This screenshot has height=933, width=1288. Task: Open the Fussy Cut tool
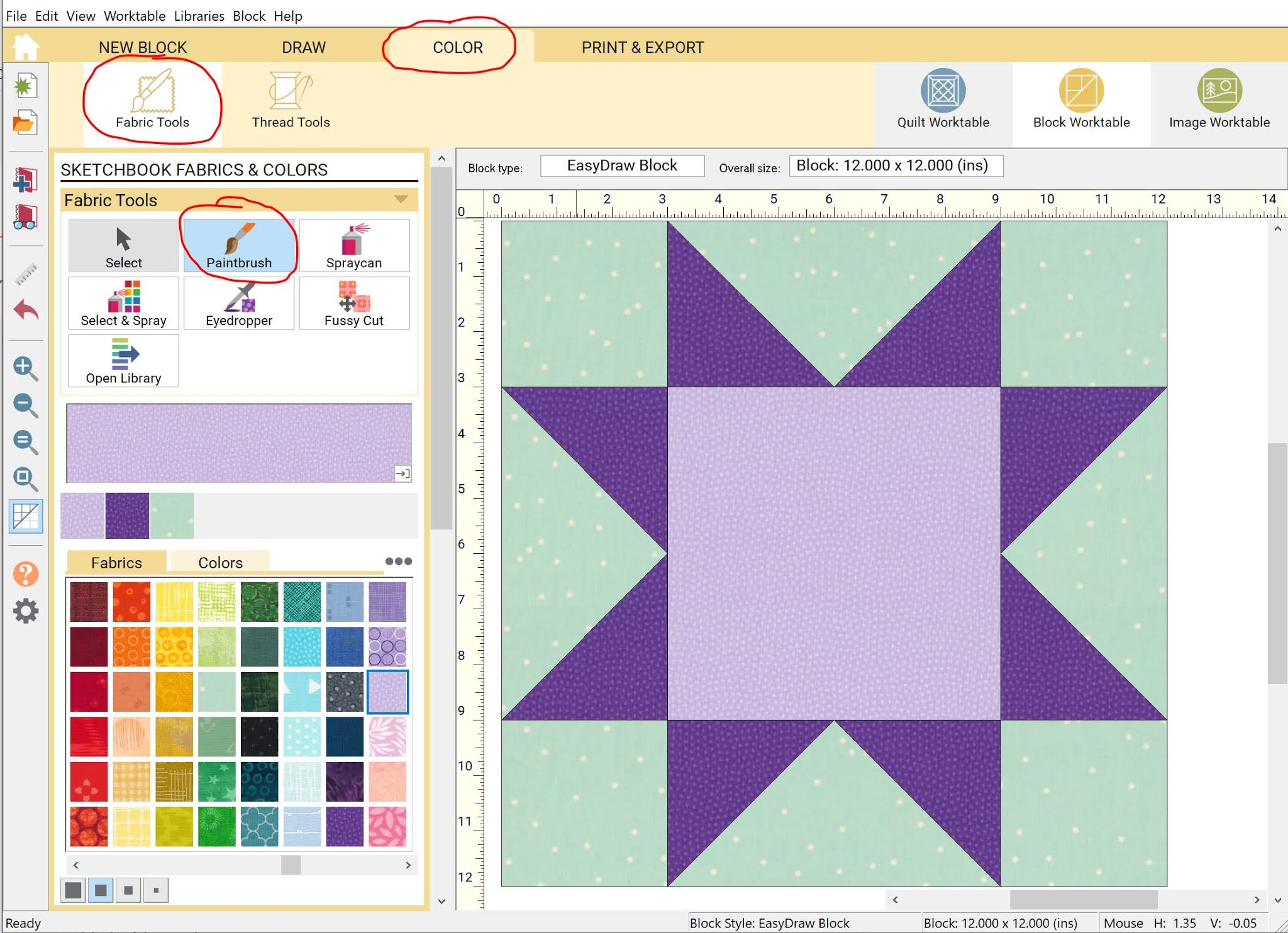353,304
